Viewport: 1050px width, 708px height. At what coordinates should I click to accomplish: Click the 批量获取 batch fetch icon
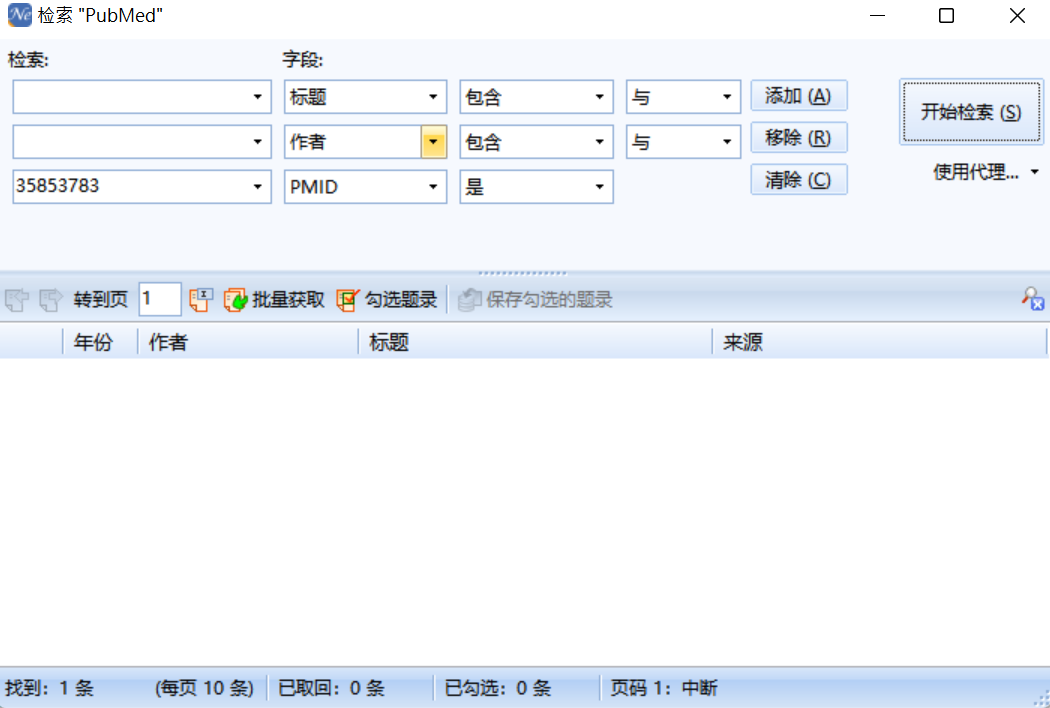coord(235,299)
